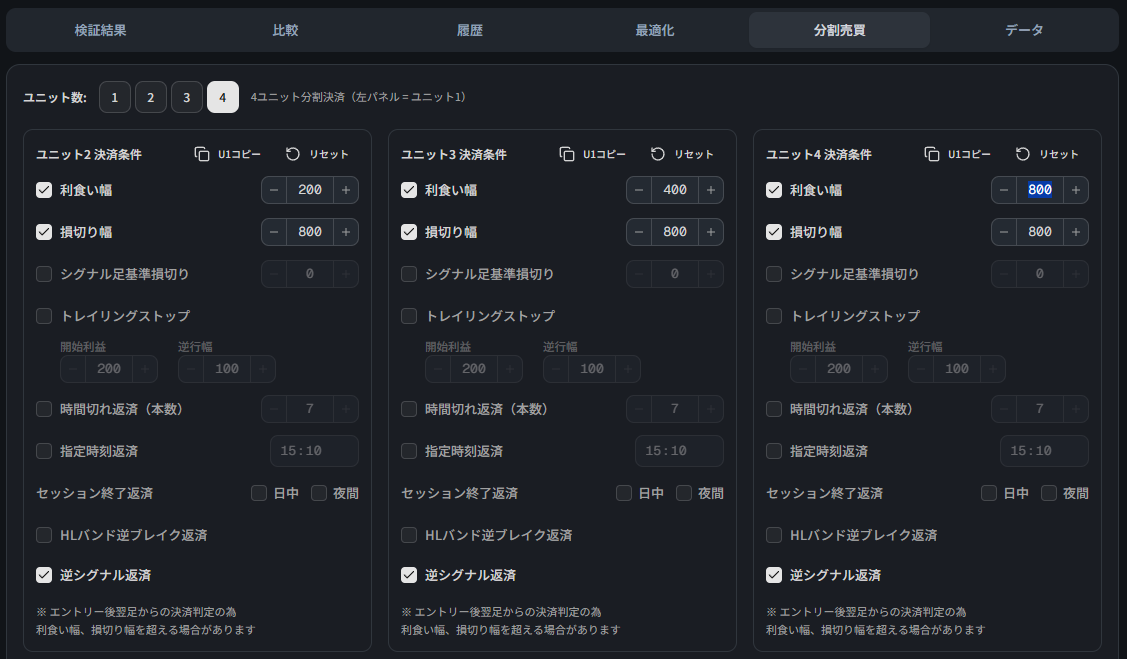Enable トレイリングストップ for ユニット2

point(44,316)
